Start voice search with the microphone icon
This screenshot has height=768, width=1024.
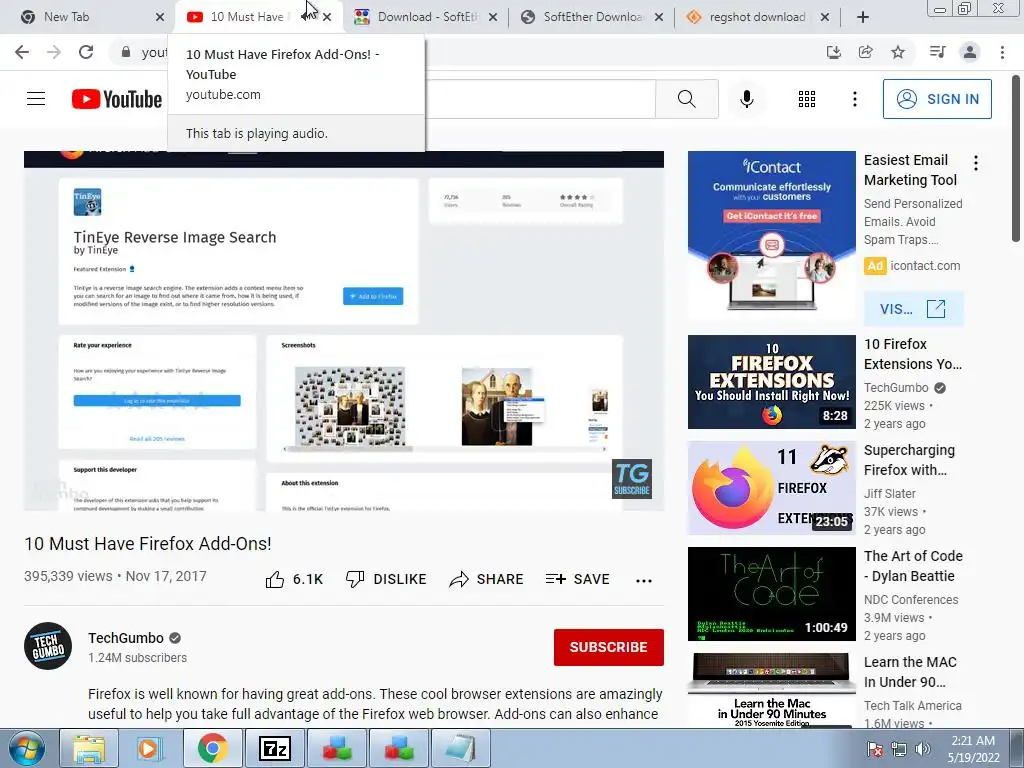(x=746, y=99)
